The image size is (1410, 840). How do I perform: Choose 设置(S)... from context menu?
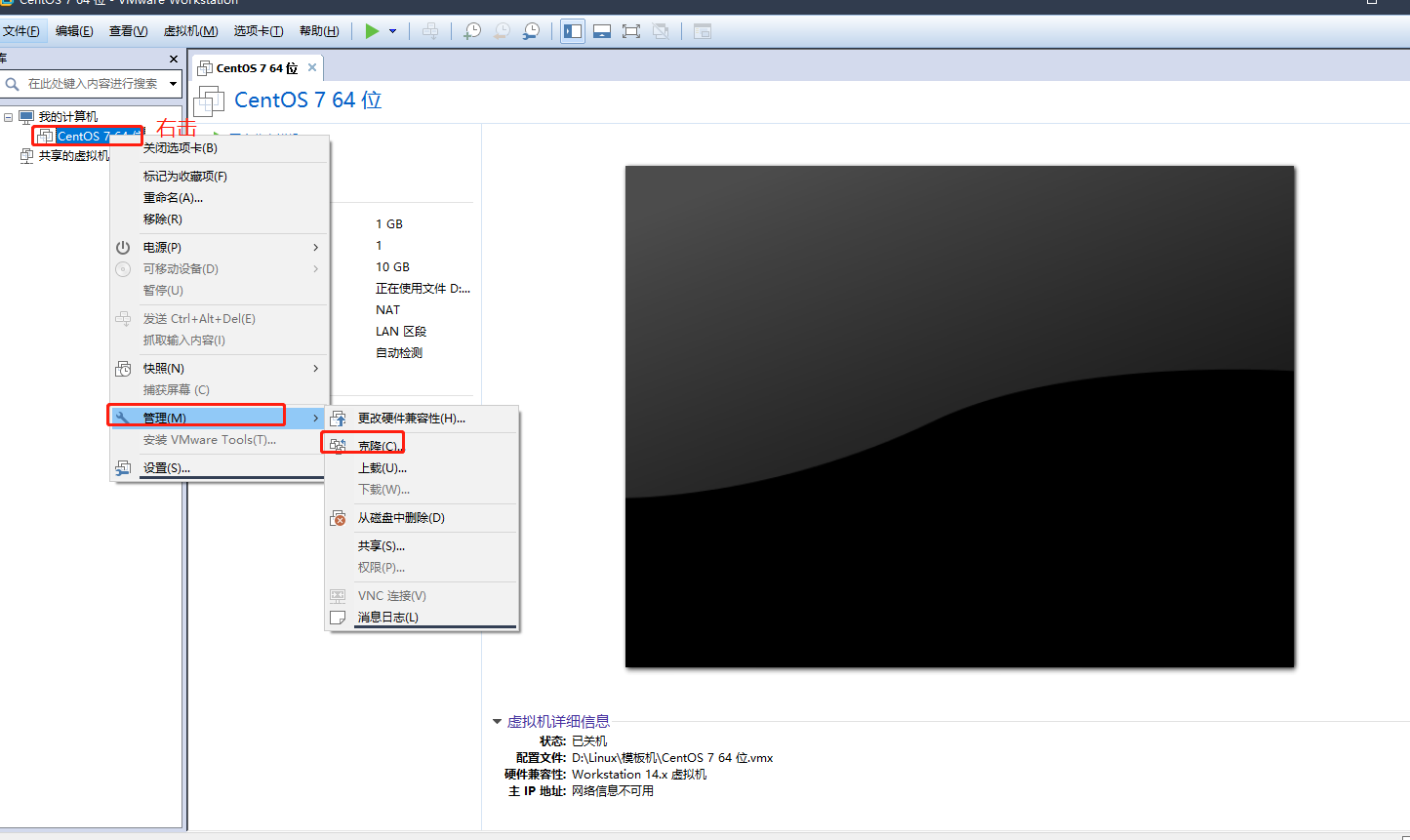pos(220,468)
